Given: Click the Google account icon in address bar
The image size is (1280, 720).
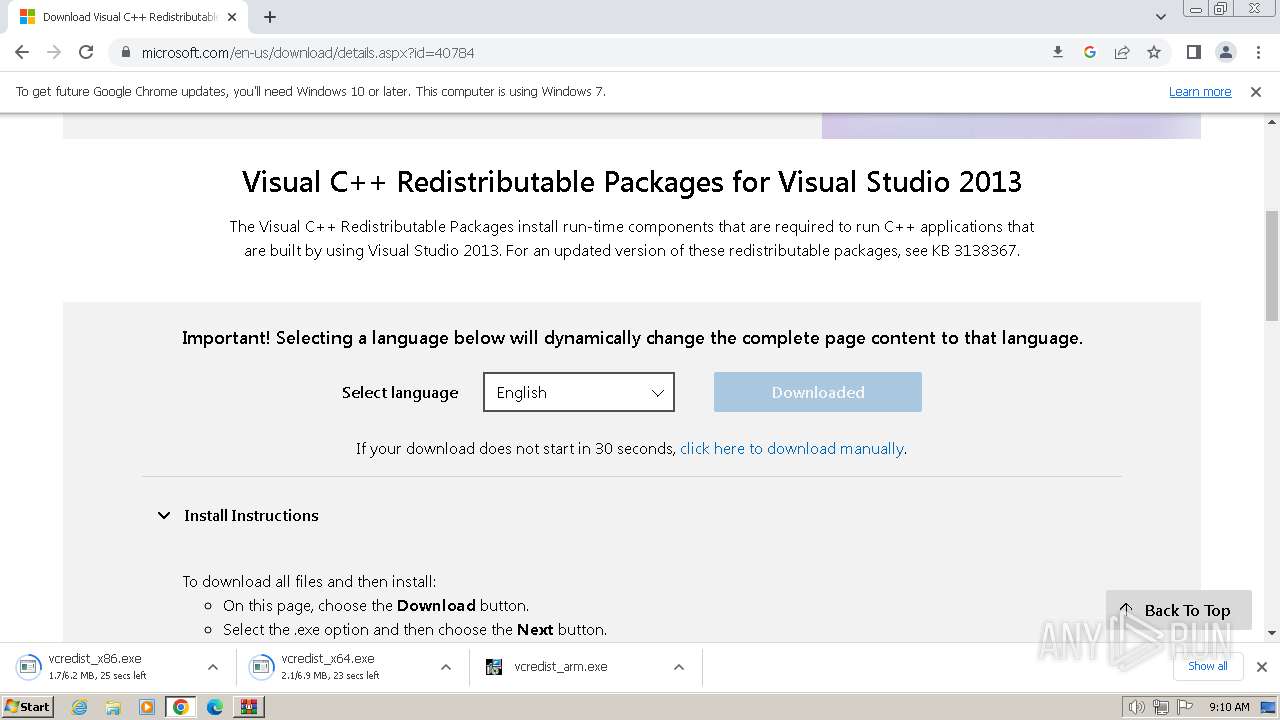Looking at the screenshot, I should [x=1090, y=52].
